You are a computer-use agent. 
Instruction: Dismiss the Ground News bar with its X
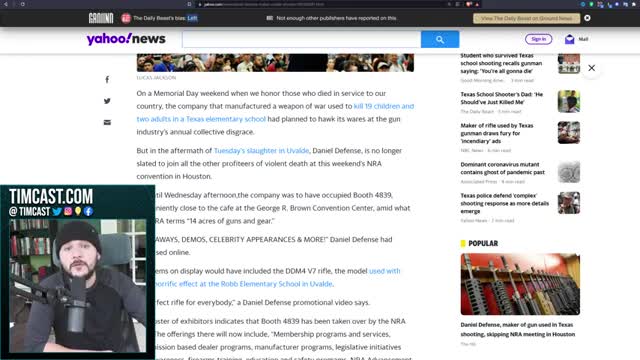point(587,18)
